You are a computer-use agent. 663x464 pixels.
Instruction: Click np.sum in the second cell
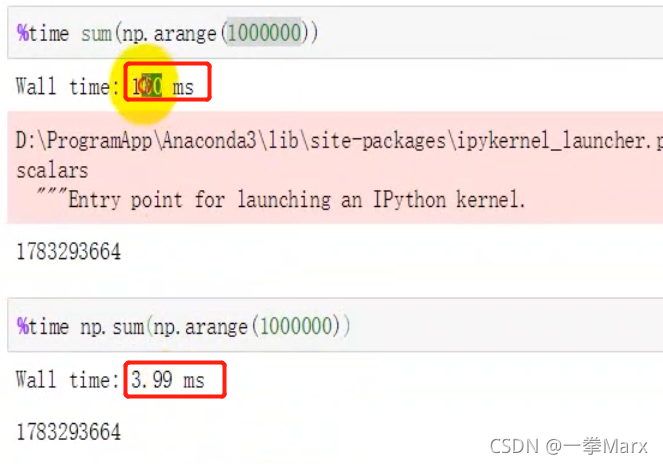coord(112,327)
